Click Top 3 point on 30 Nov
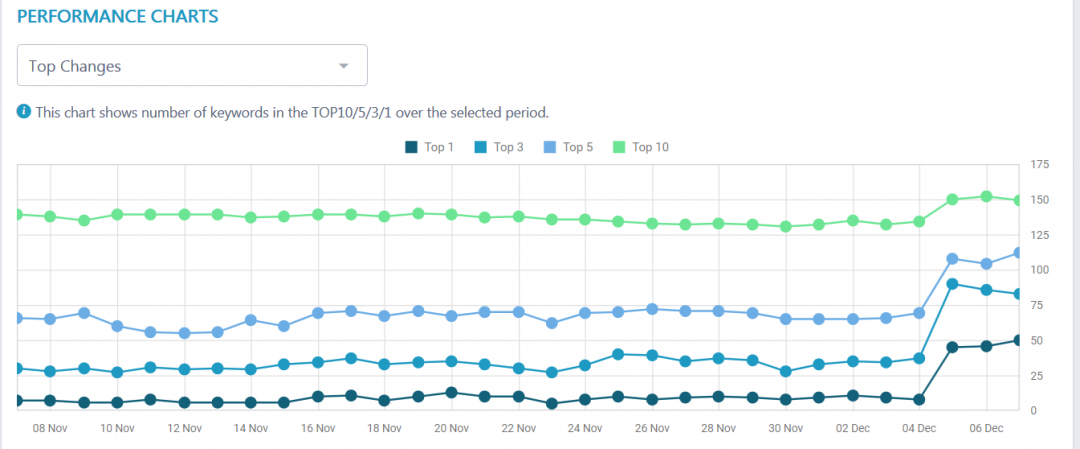The height and width of the screenshot is (449, 1080). [786, 371]
